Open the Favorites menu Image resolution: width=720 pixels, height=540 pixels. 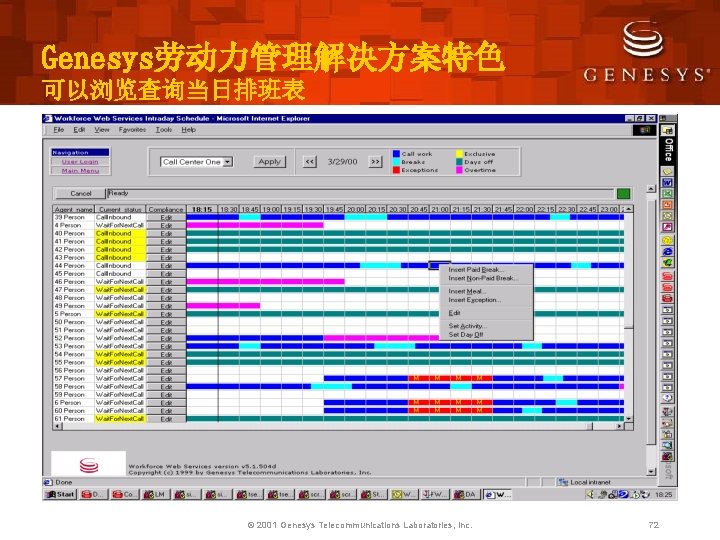point(132,130)
